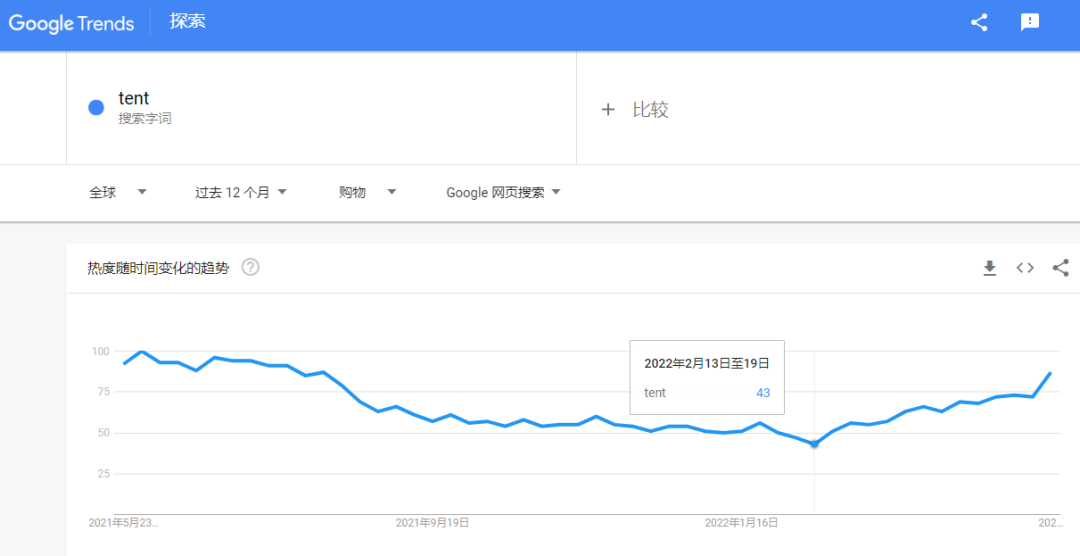Expand the Google 网页搜索 search type dropdown
The width and height of the screenshot is (1080, 556).
(503, 192)
